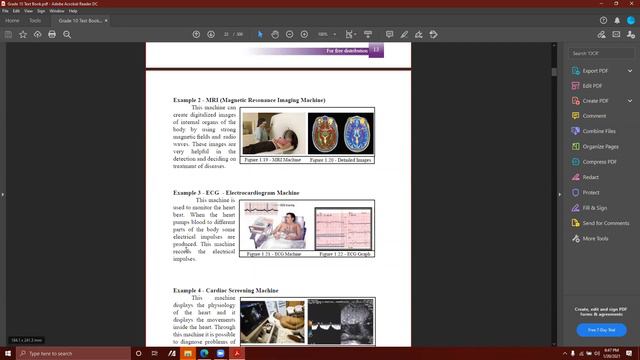Open Adobe Acrobat taskbar icon
640x360 pixels.
coord(237,353)
